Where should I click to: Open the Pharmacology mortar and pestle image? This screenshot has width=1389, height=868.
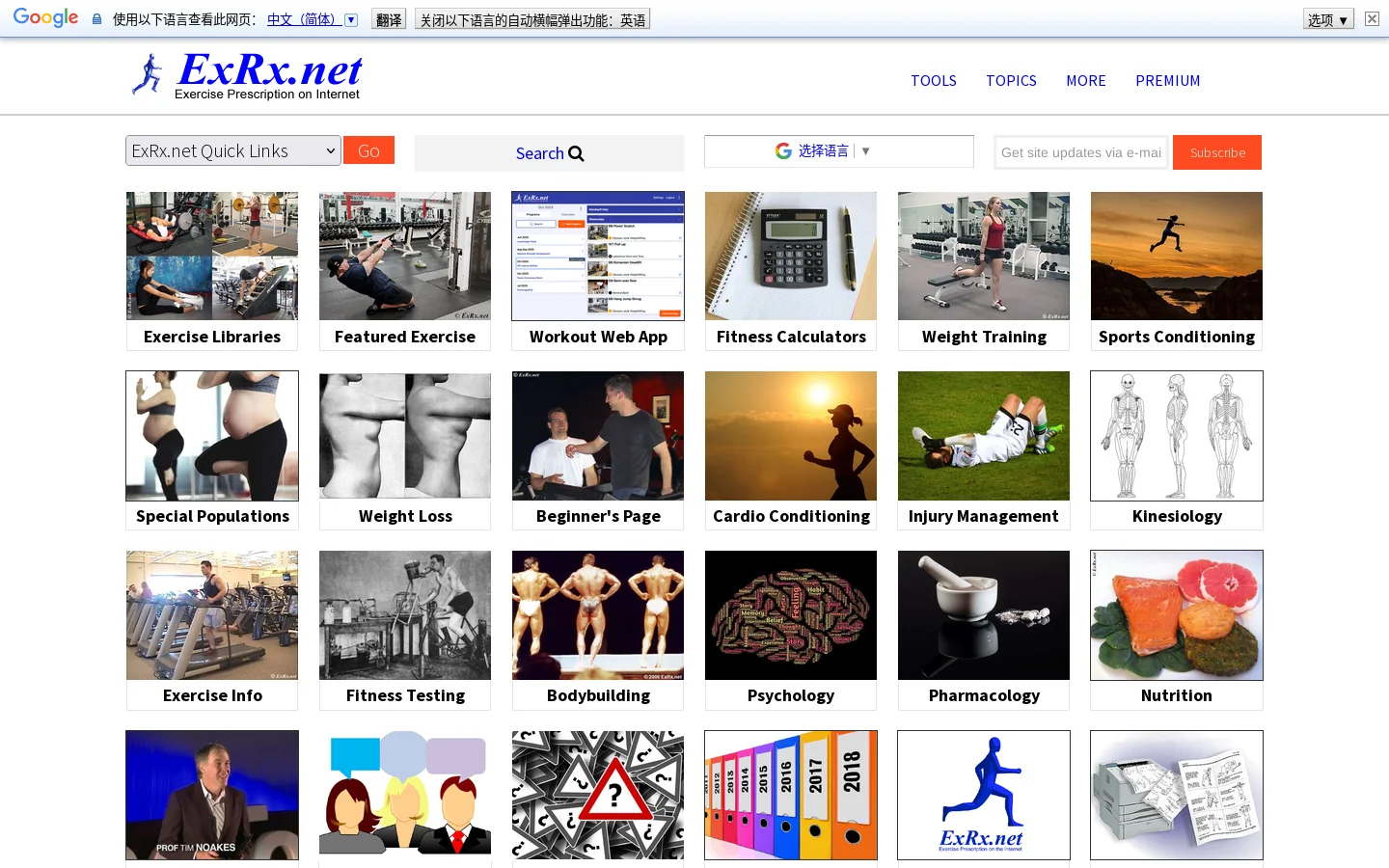coord(984,615)
